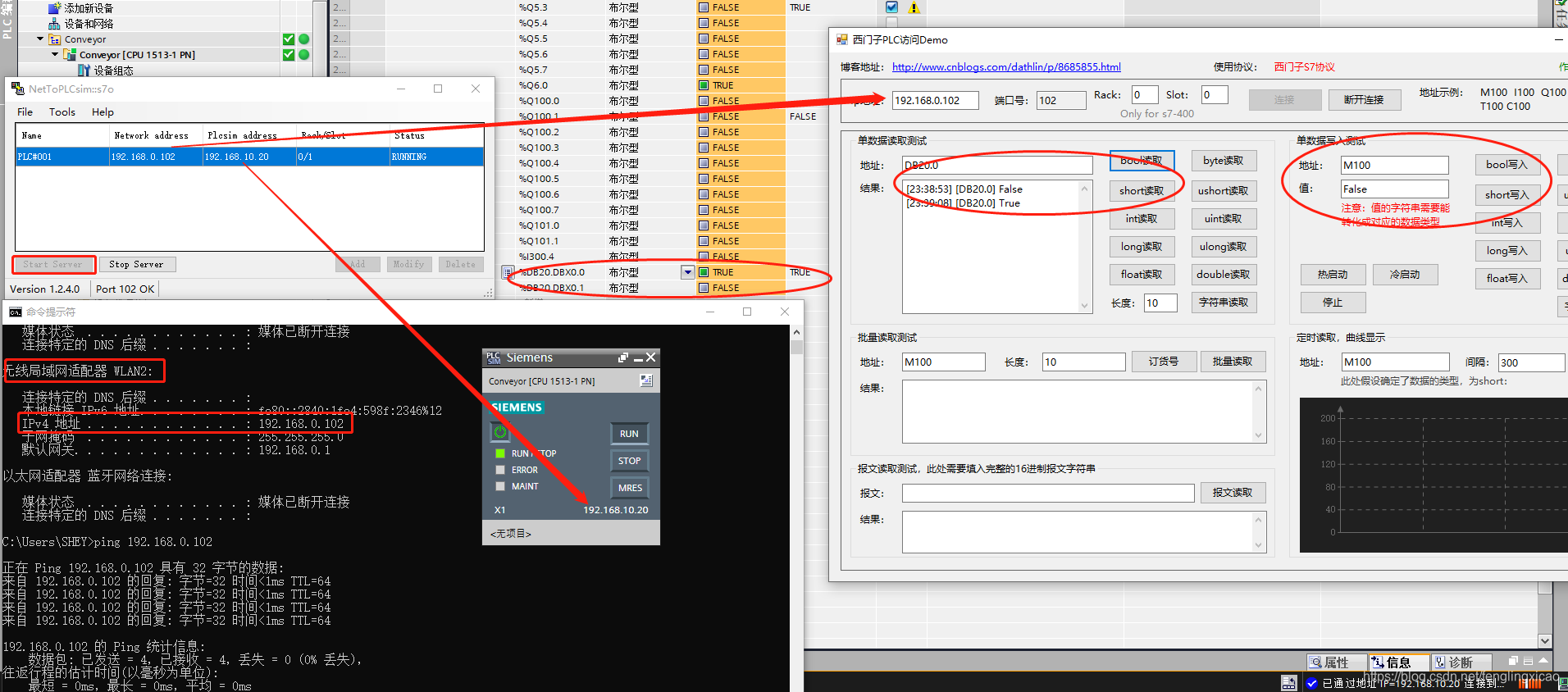Click the green TRUE indicator for %Q6.0
Viewport: 1568px width, 692px height.
coord(704,85)
